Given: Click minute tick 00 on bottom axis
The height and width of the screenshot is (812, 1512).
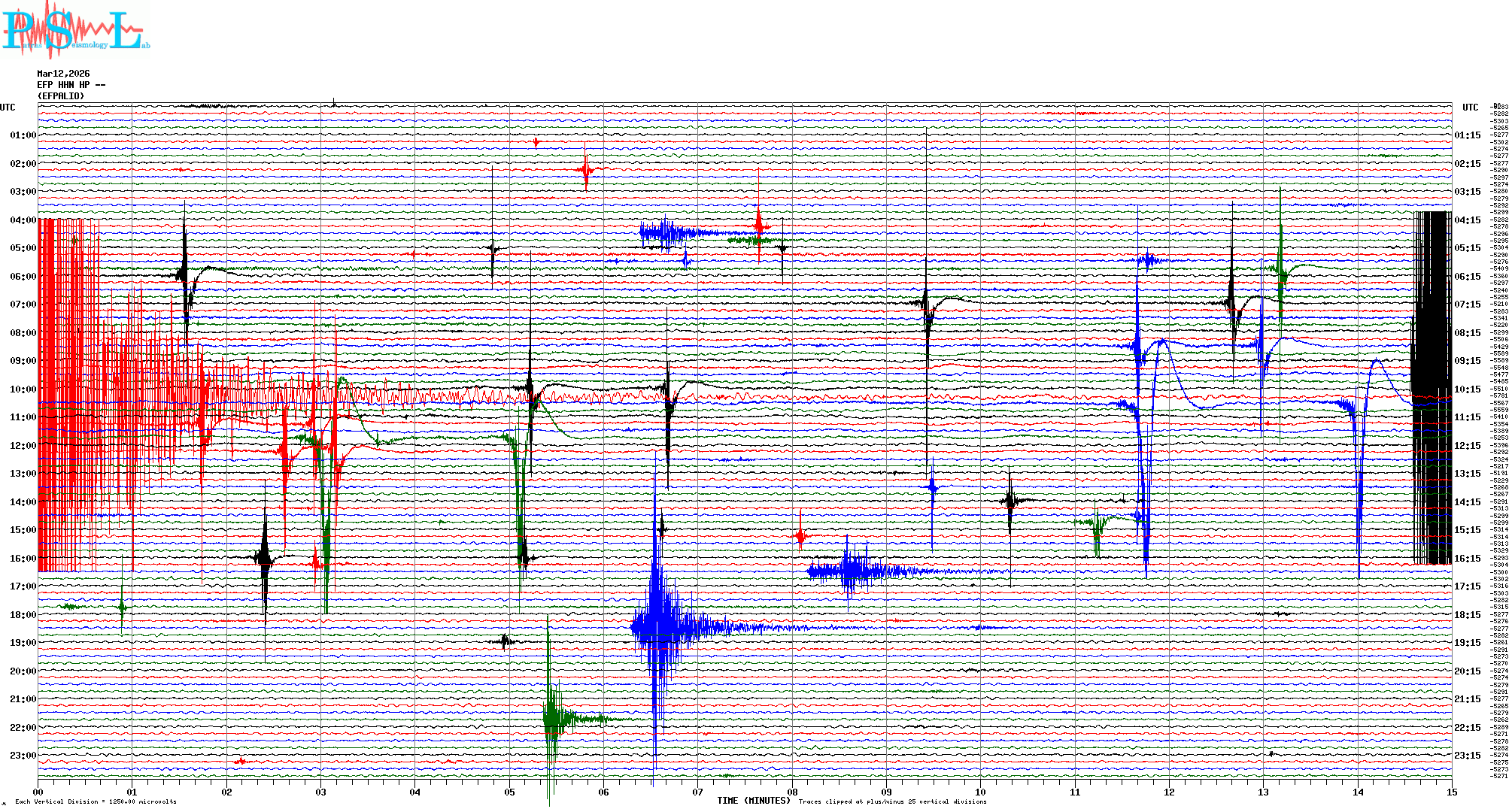Looking at the screenshot, I should pos(38,792).
